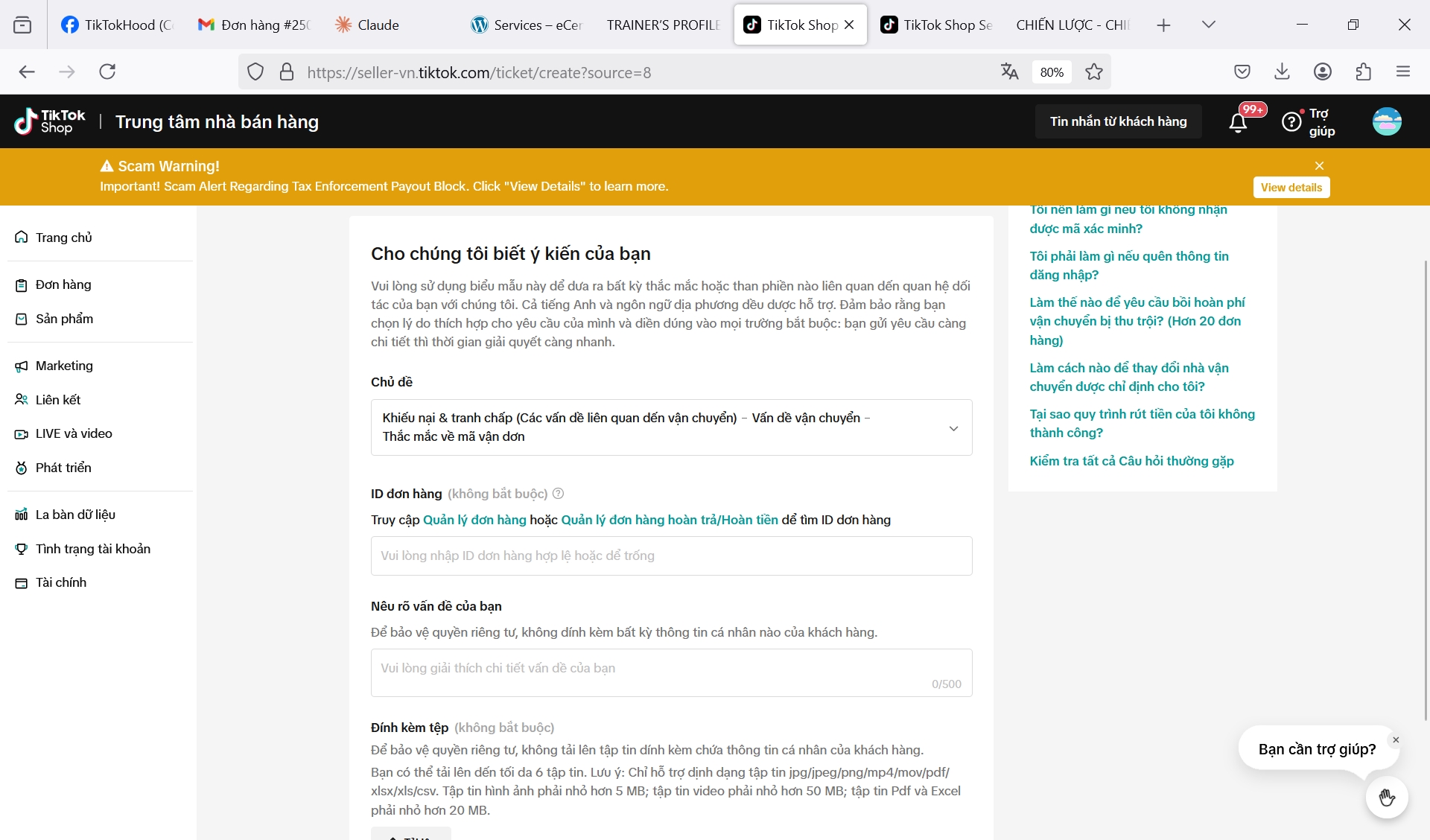Expand the Chủ đề topic dropdown
This screenshot has height=840, width=1430.
click(x=953, y=428)
